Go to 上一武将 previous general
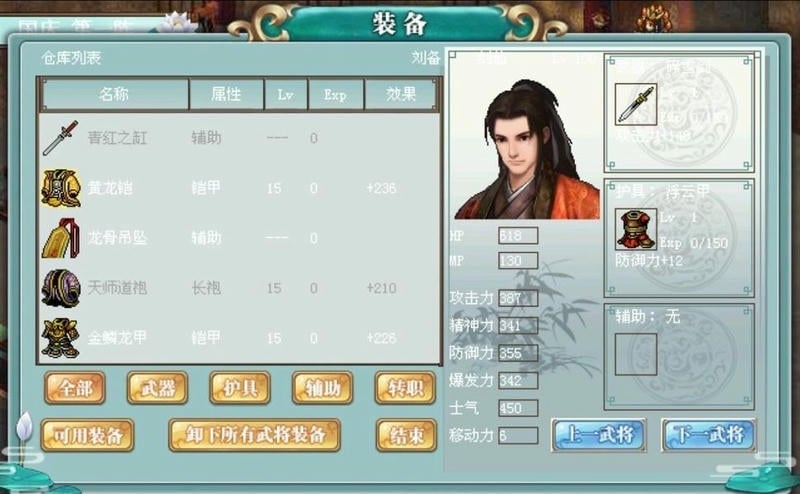This screenshot has width=800, height=494. [x=599, y=435]
